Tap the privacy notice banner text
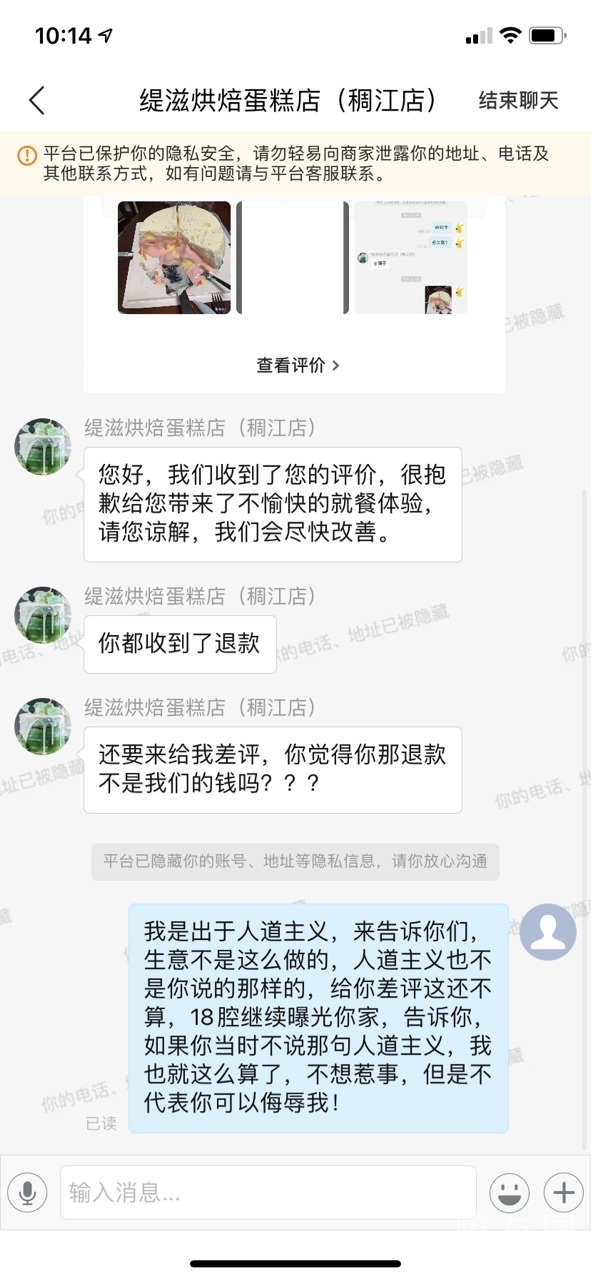 pyautogui.click(x=296, y=164)
